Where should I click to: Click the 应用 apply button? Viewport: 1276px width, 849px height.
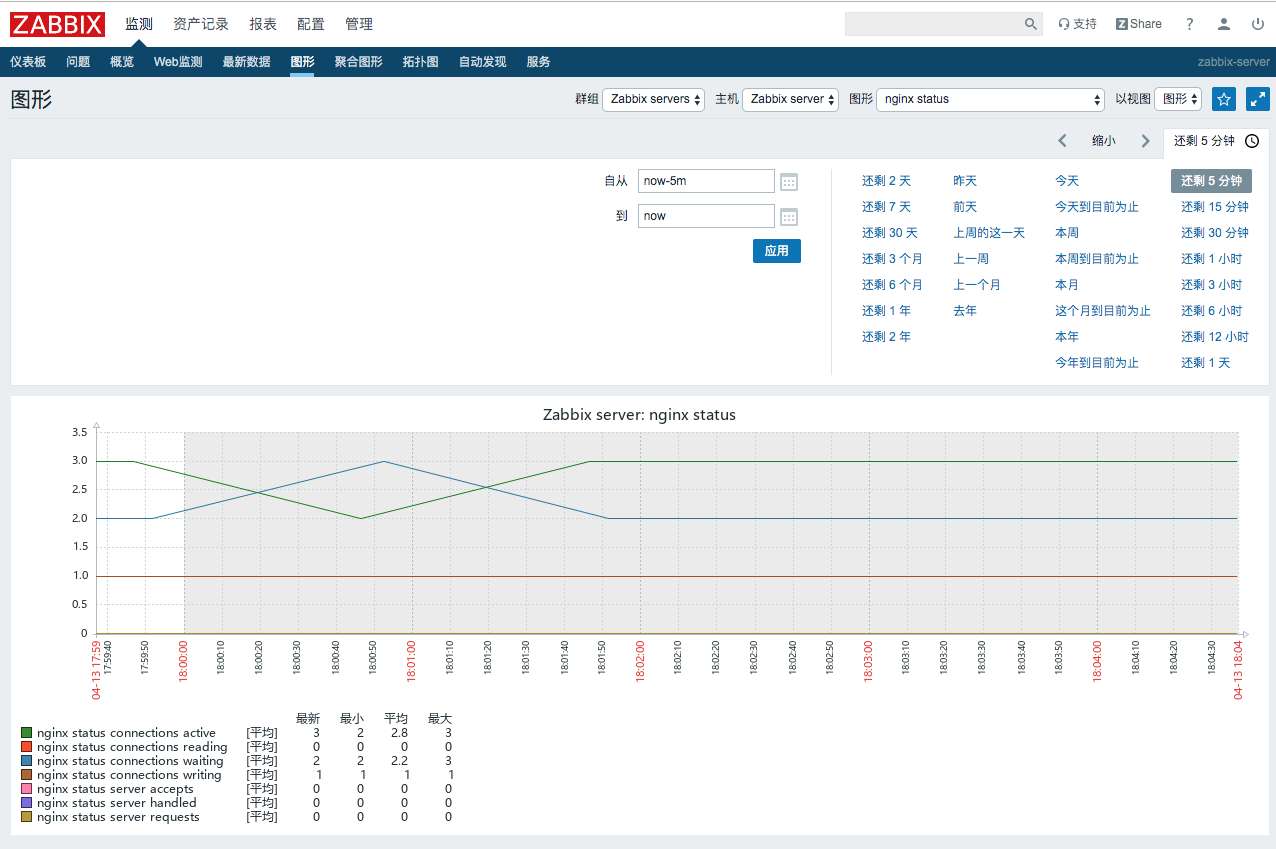pos(776,251)
